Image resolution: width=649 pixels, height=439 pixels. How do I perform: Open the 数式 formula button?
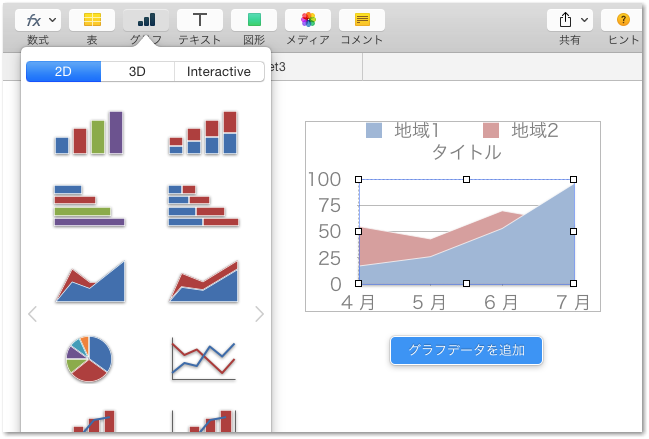tap(38, 19)
